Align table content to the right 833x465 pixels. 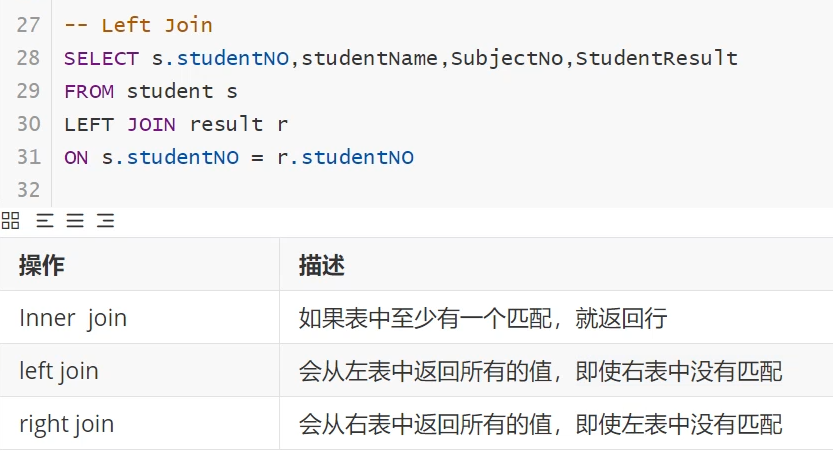[105, 221]
